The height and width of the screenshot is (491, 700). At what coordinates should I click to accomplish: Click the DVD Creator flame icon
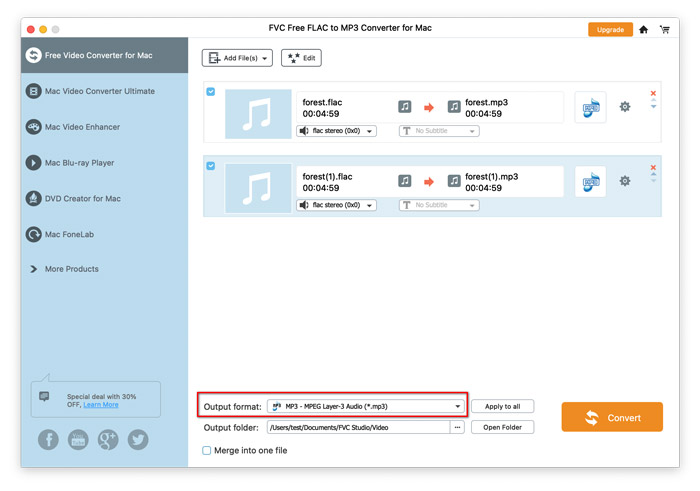click(33, 198)
